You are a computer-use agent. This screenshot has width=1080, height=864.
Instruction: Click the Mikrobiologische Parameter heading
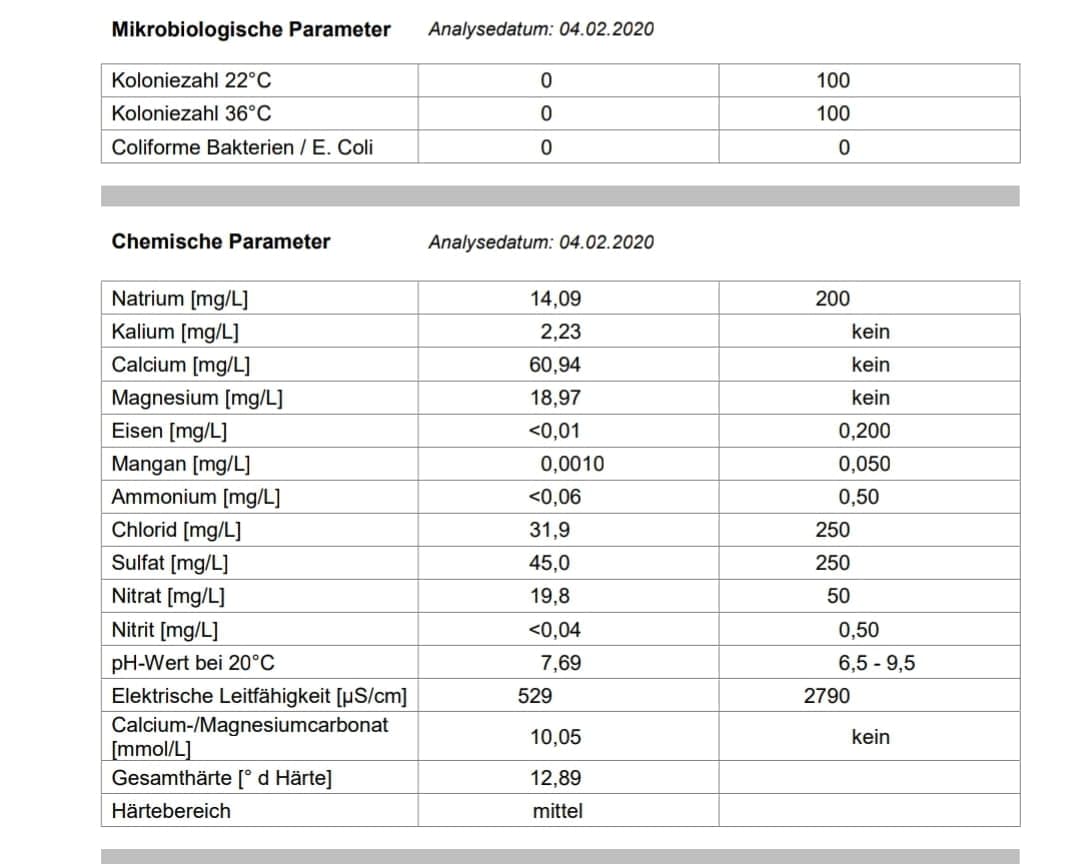pyautogui.click(x=251, y=29)
